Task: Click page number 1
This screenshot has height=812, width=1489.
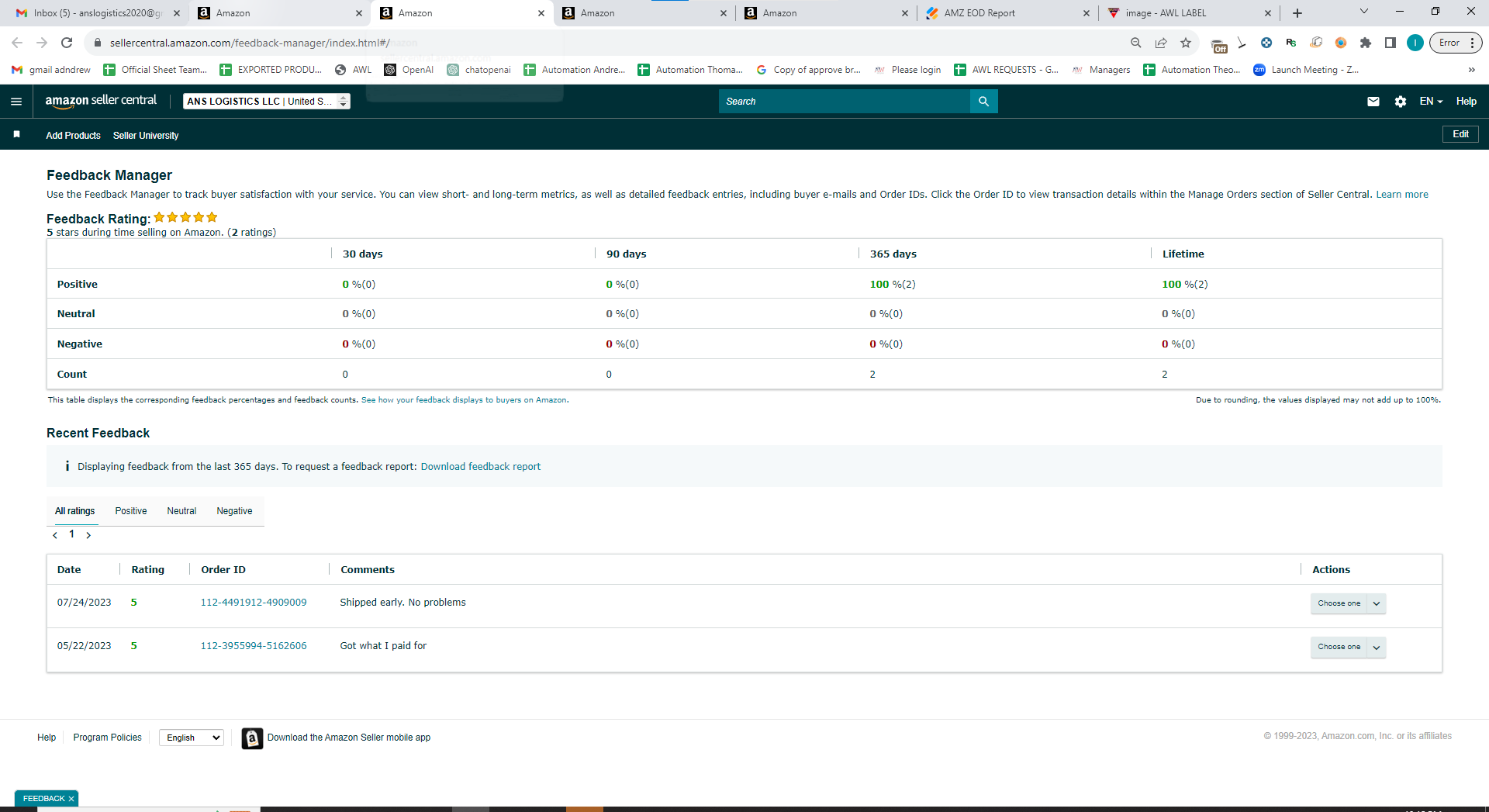Action: coord(71,534)
